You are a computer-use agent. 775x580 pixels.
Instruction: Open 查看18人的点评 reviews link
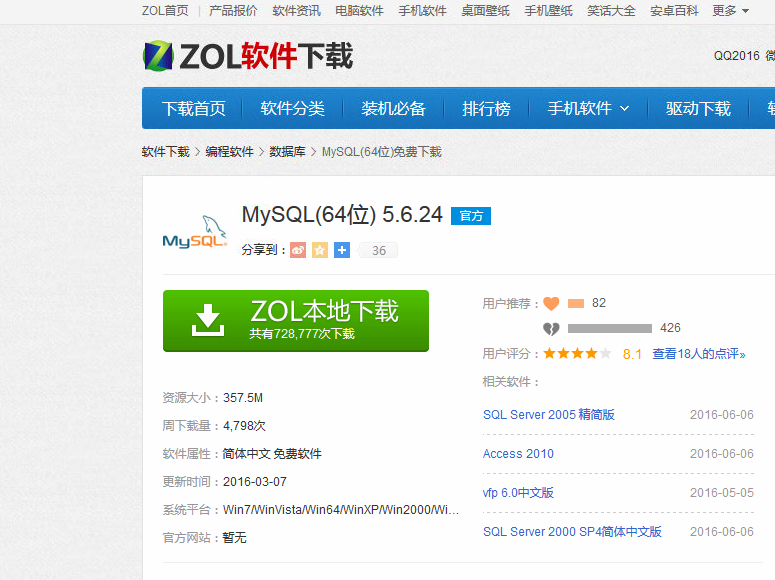(x=698, y=354)
